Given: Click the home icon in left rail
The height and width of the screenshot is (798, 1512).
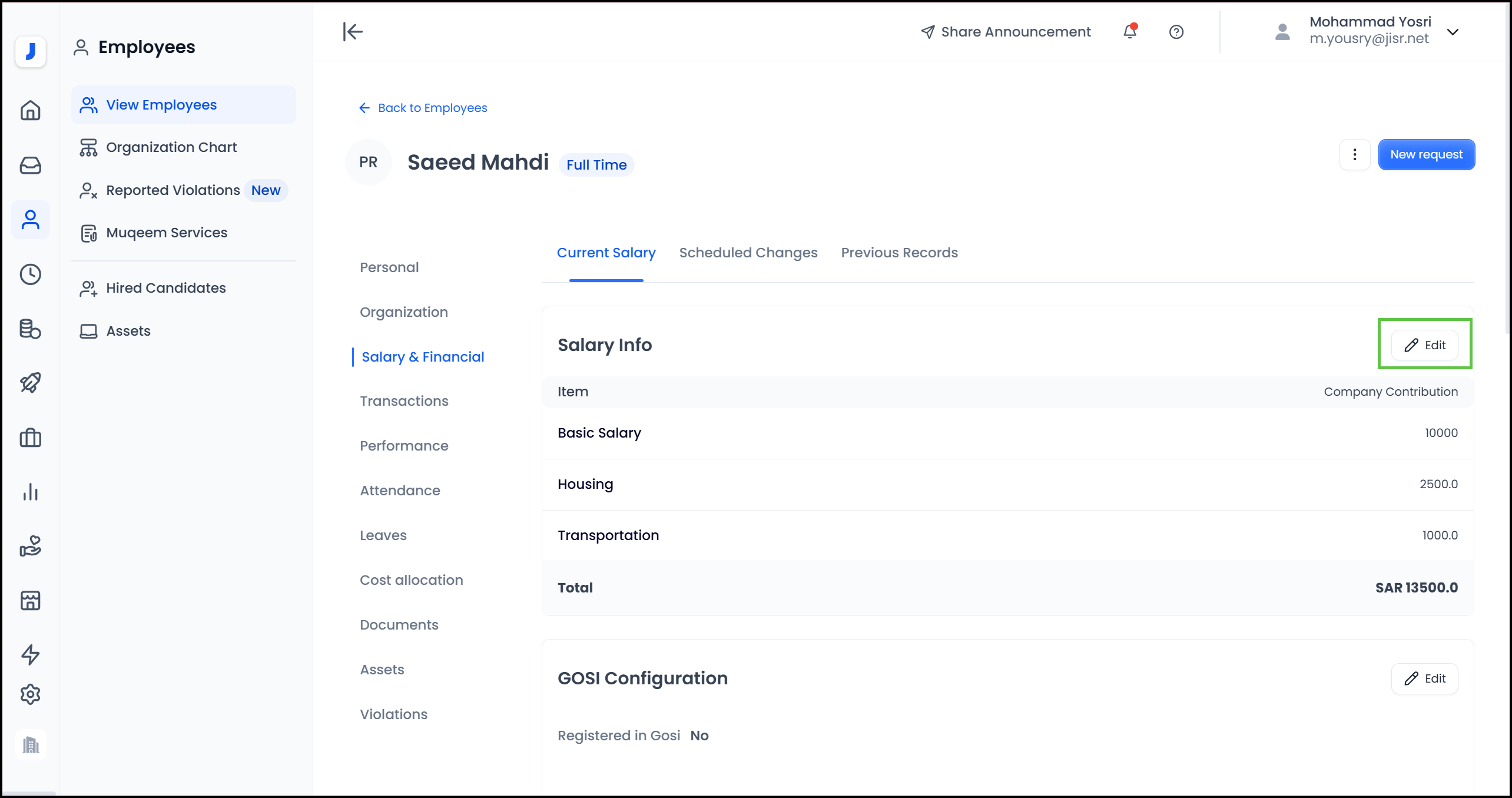Looking at the screenshot, I should click(31, 111).
